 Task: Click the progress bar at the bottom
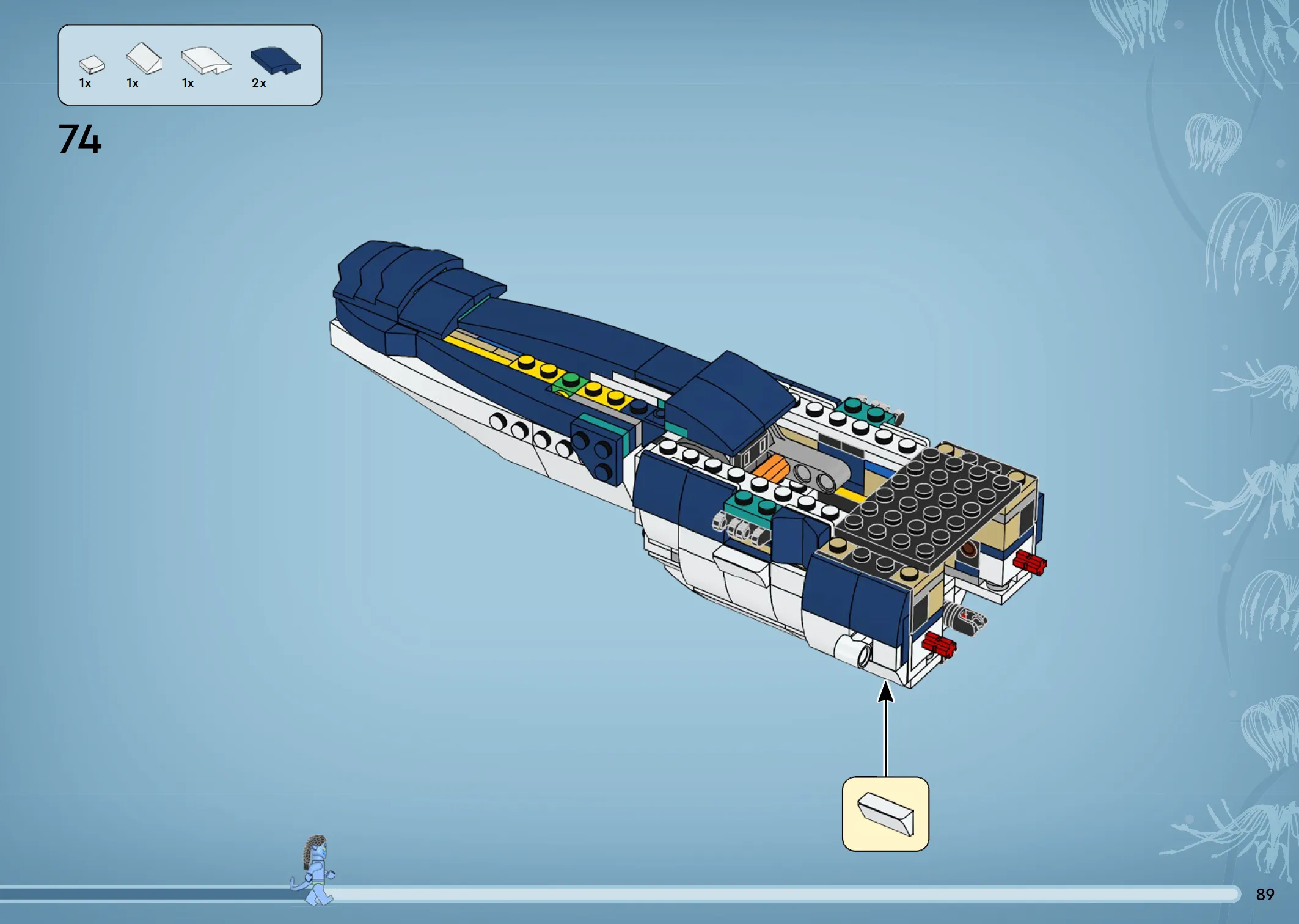click(x=620, y=894)
